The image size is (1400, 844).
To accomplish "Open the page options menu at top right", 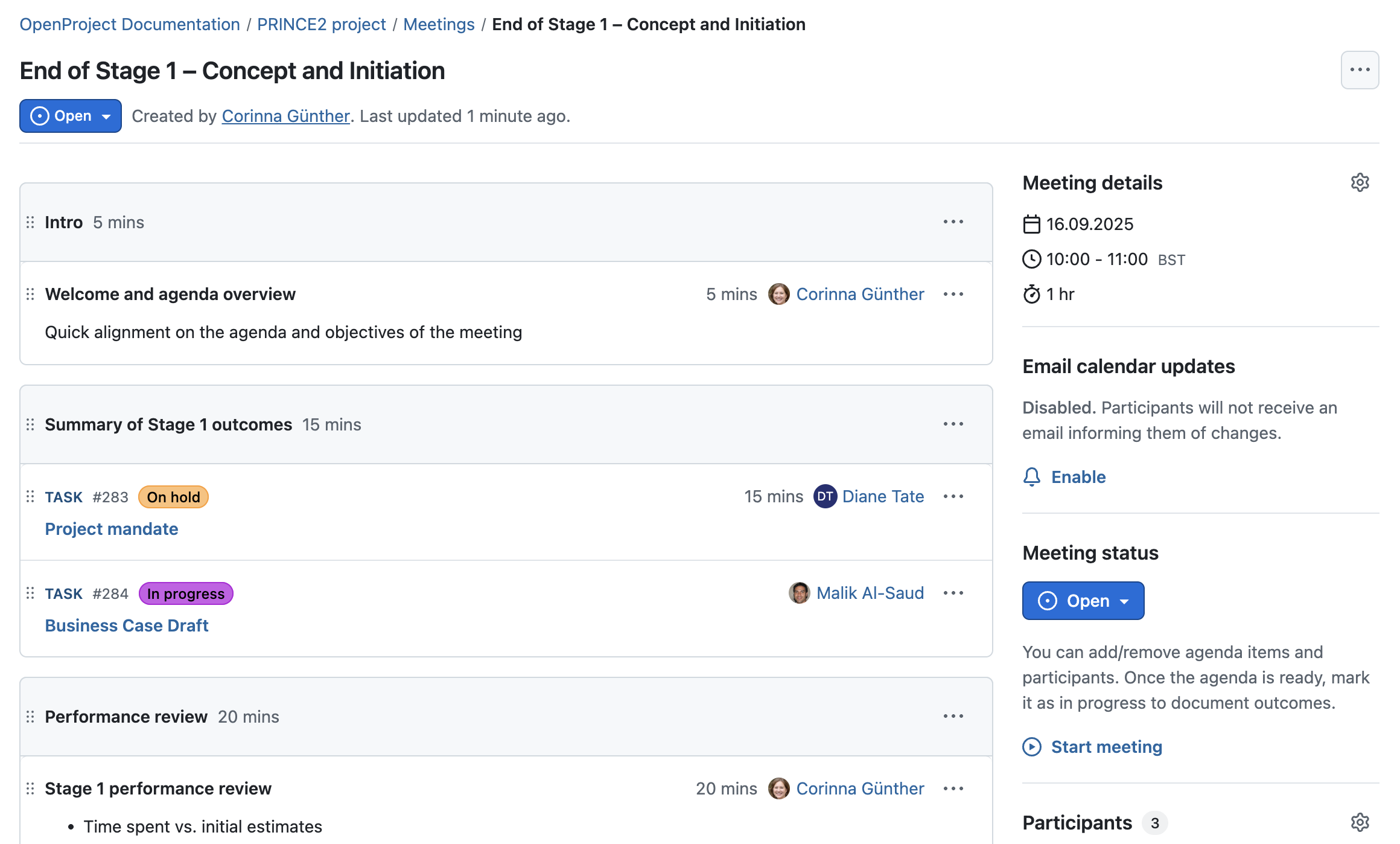I will [x=1359, y=70].
